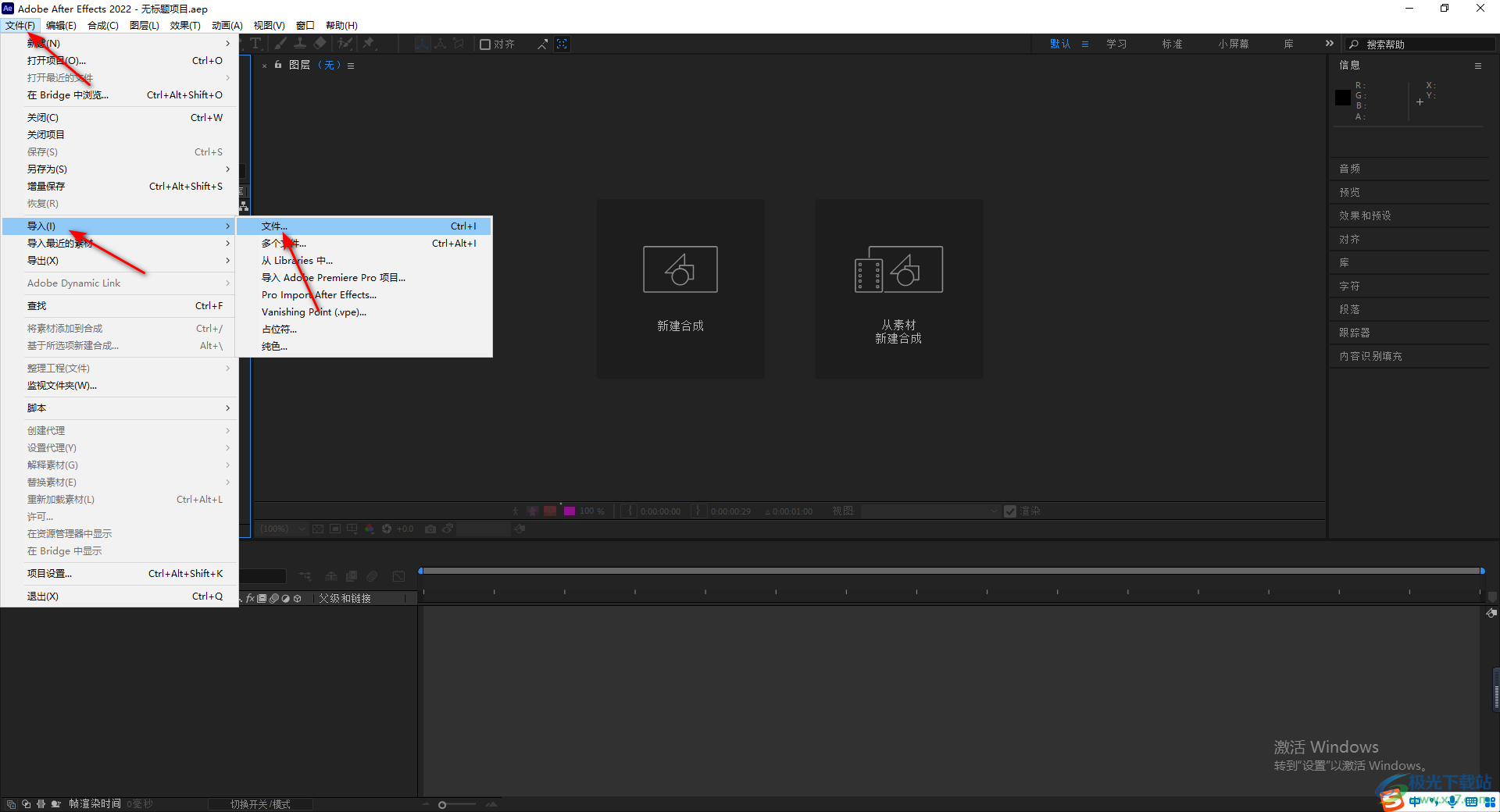Click the snapping collapse arrow icon

point(542,45)
